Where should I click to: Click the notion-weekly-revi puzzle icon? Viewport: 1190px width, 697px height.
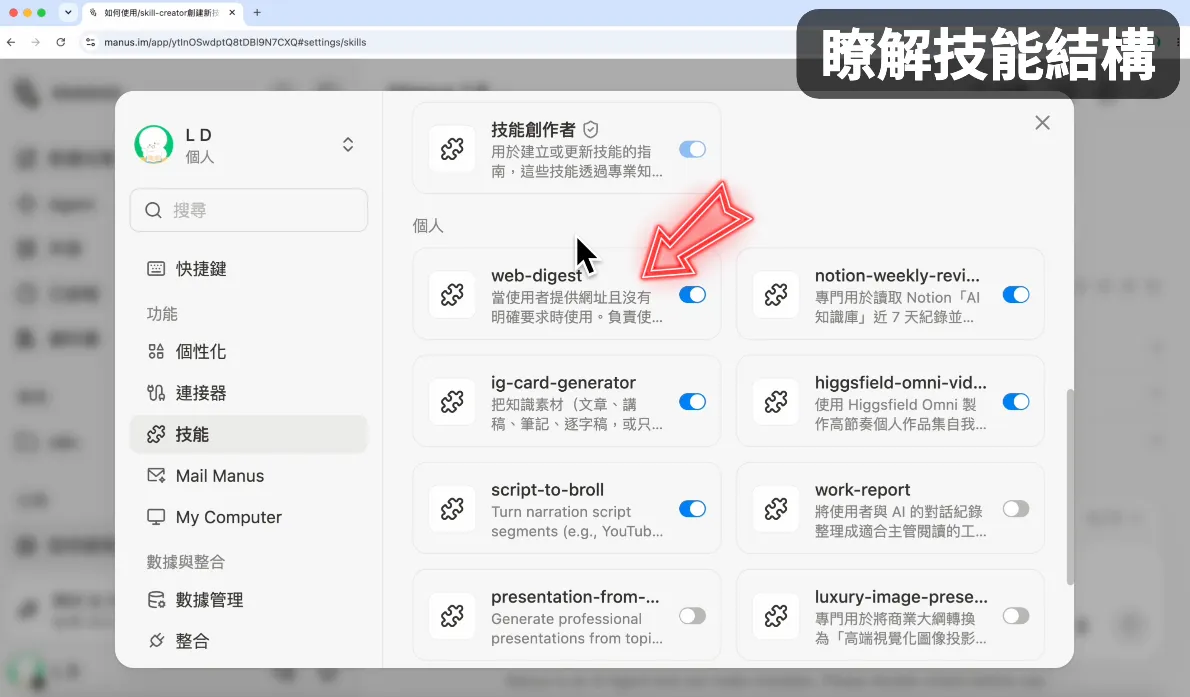(776, 295)
